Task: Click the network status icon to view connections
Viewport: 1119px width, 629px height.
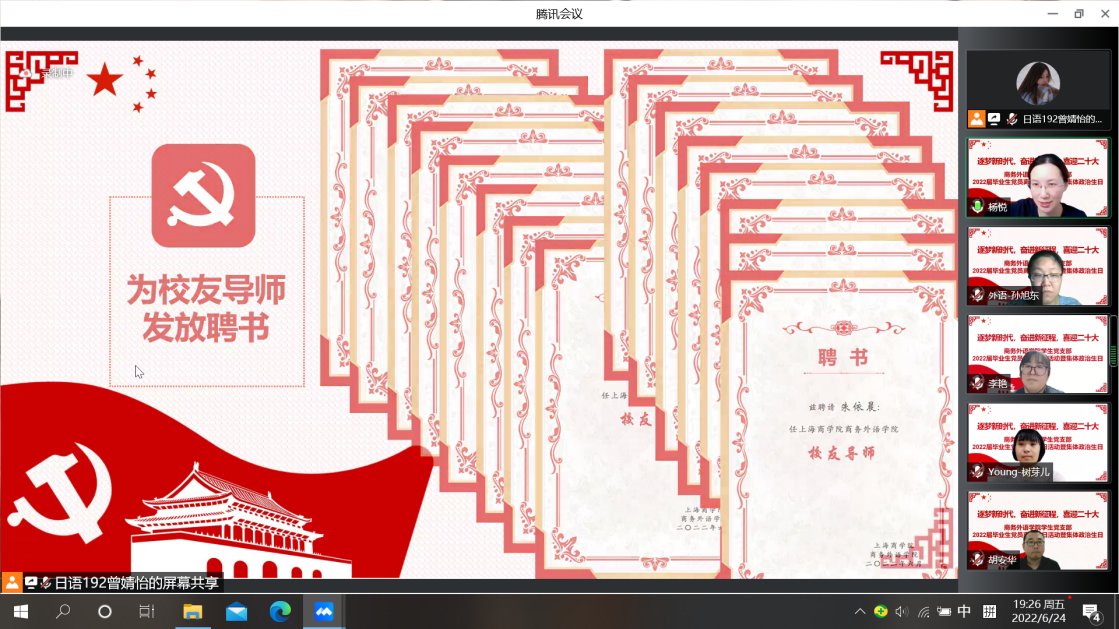Action: (923, 612)
